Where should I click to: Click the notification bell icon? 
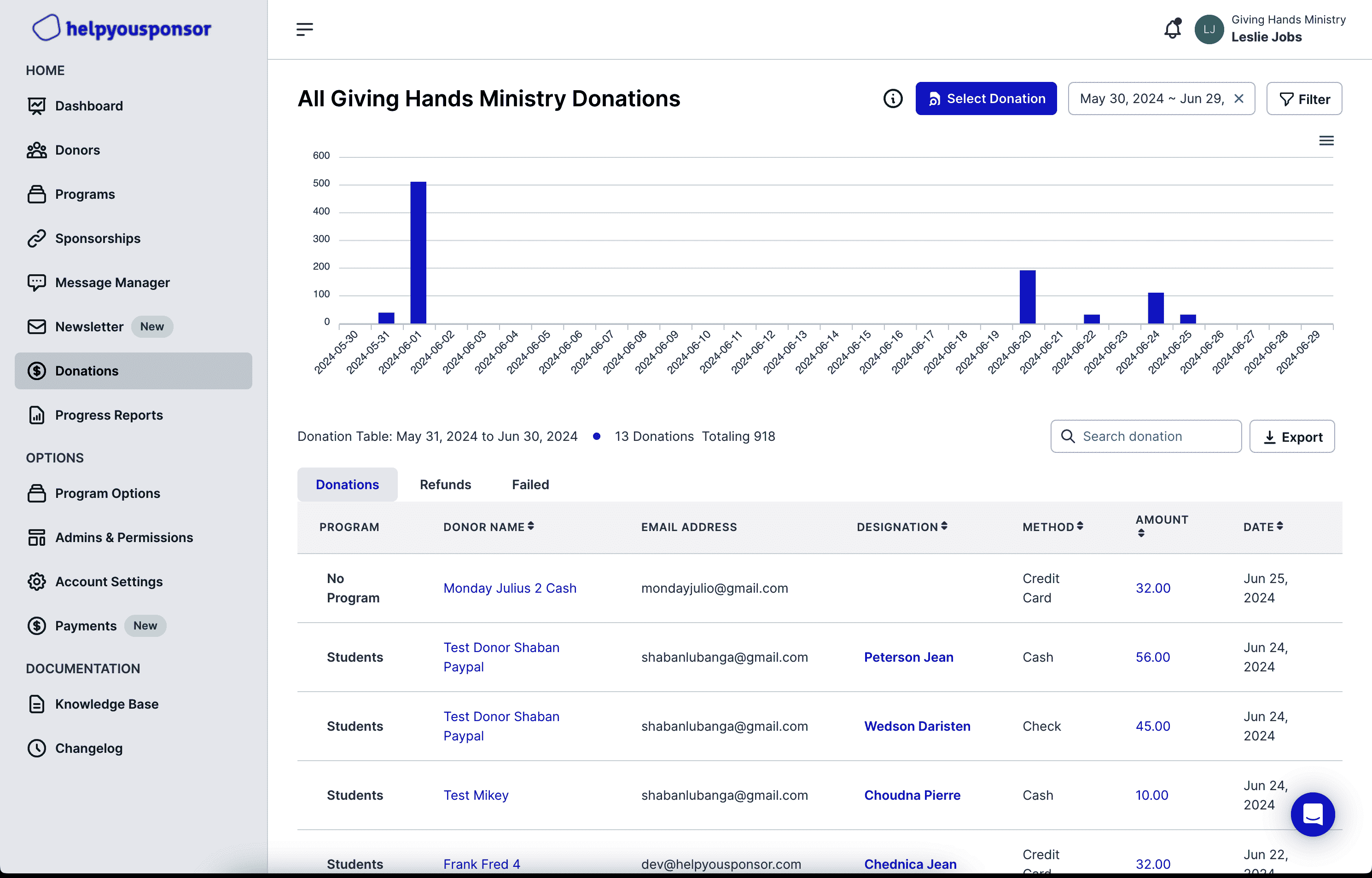1172,29
